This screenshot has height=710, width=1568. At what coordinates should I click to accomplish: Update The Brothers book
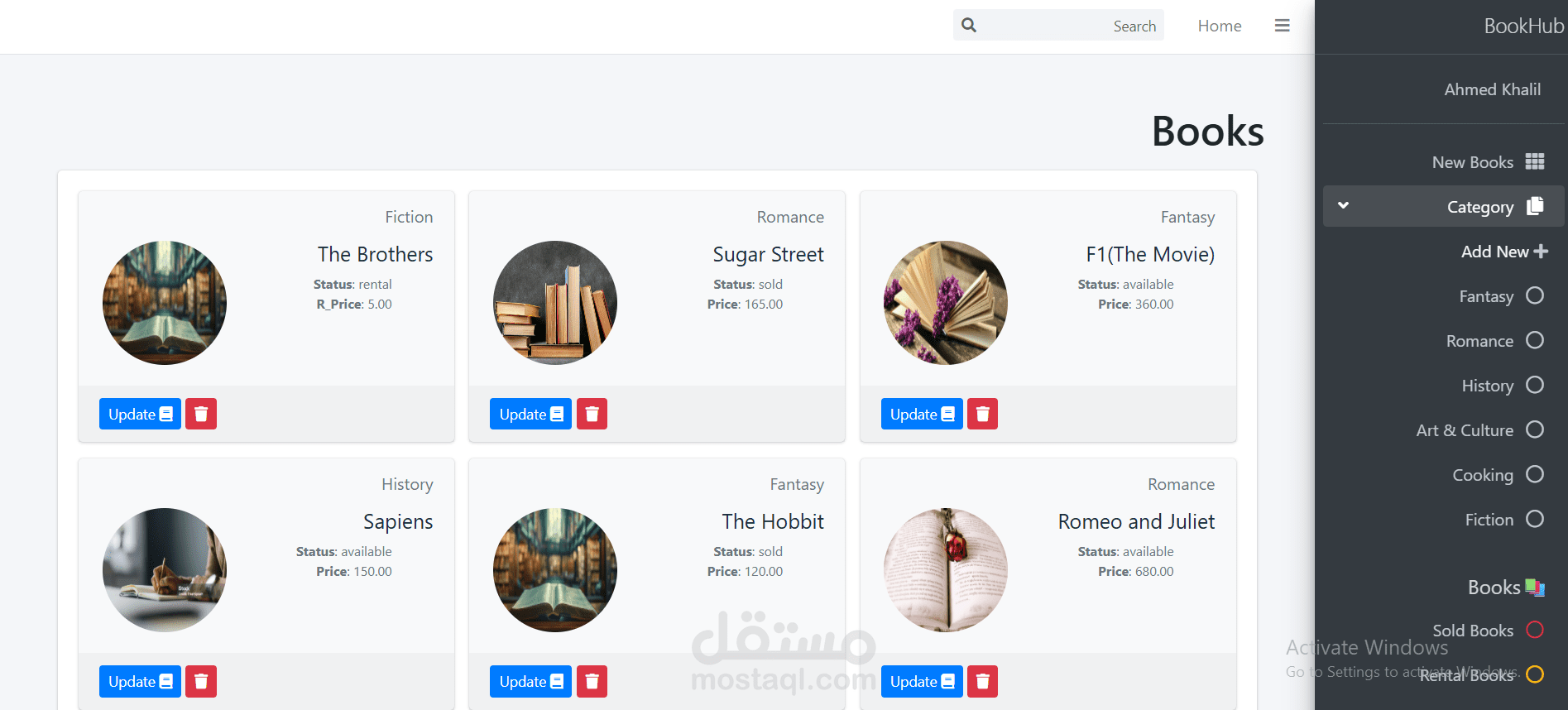[x=140, y=414]
